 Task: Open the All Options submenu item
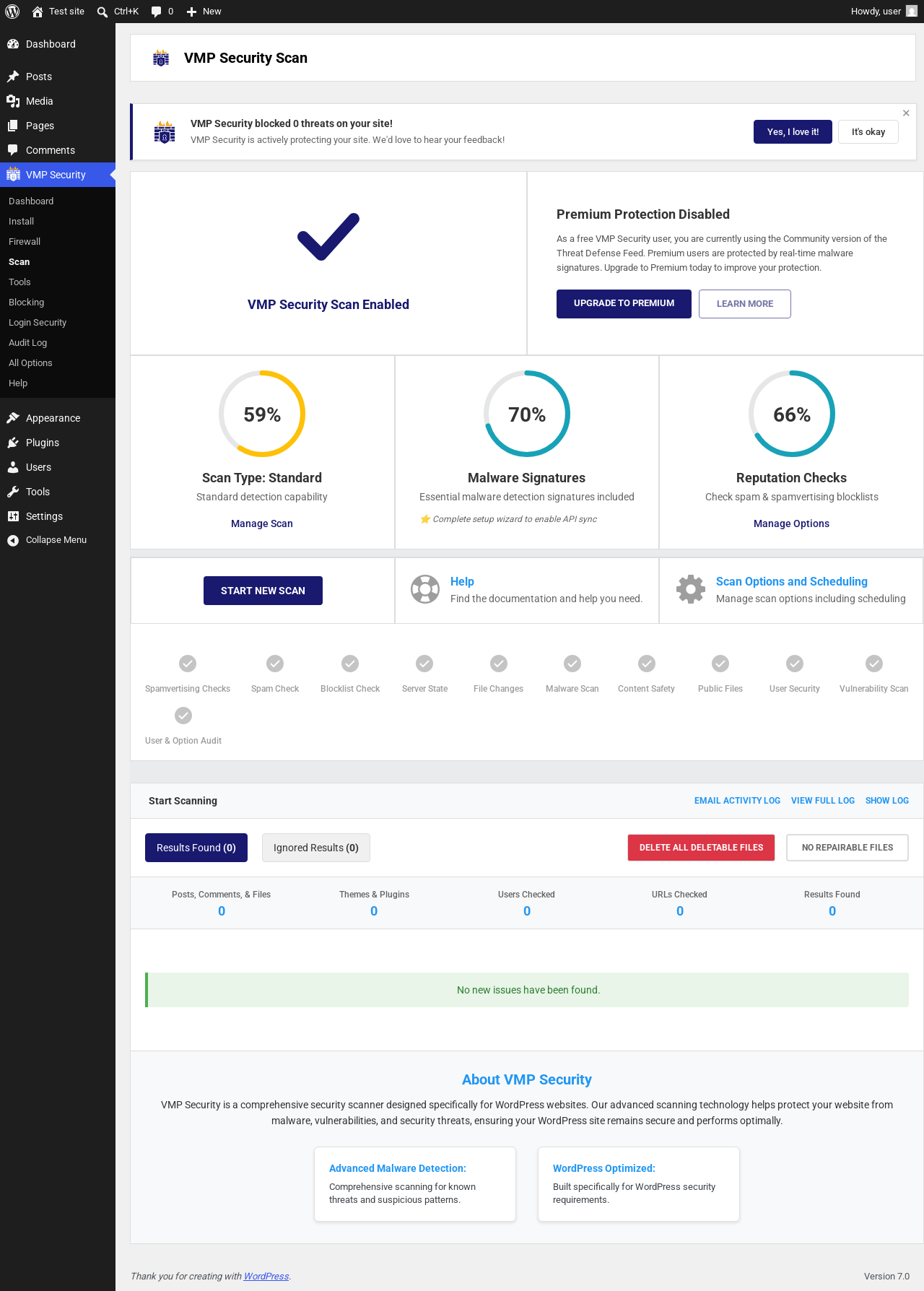coord(30,363)
